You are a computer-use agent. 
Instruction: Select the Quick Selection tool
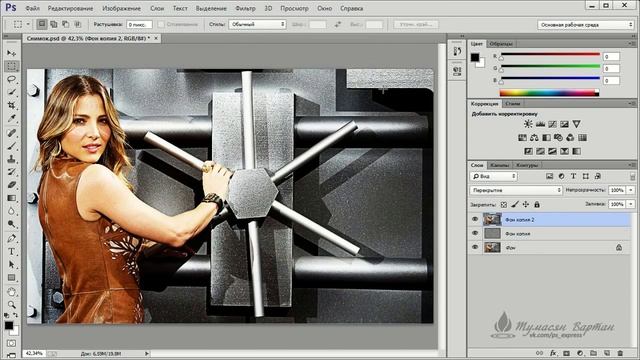(x=11, y=92)
